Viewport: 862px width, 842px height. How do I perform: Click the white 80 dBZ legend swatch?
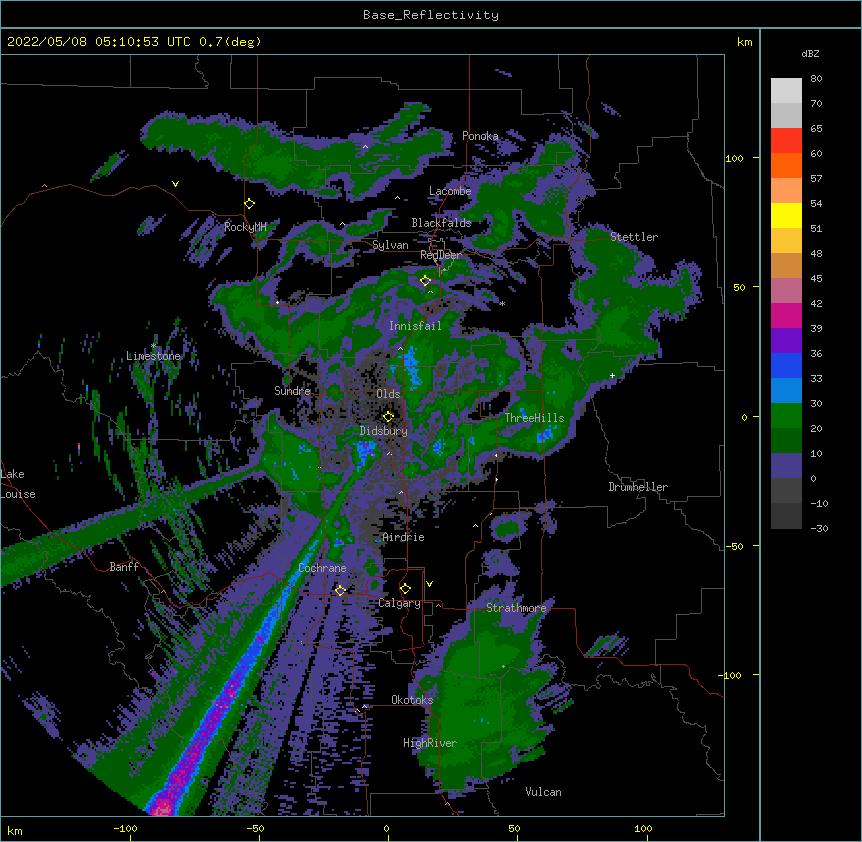click(x=786, y=90)
